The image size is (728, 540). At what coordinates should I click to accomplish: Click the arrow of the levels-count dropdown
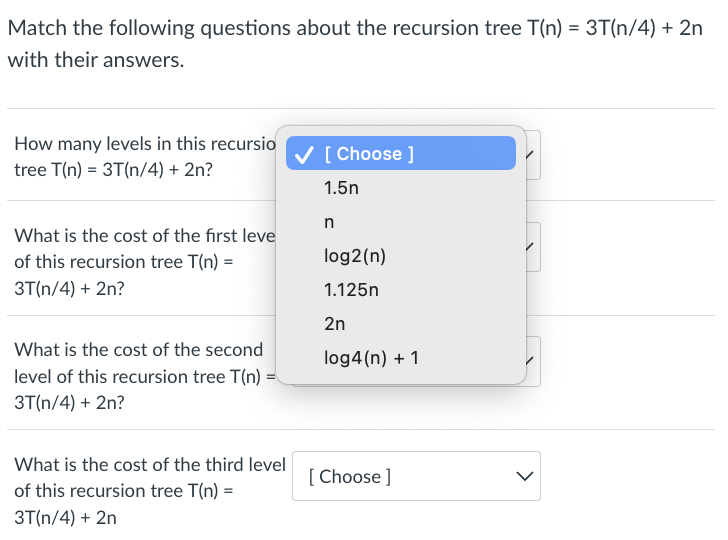click(x=531, y=155)
